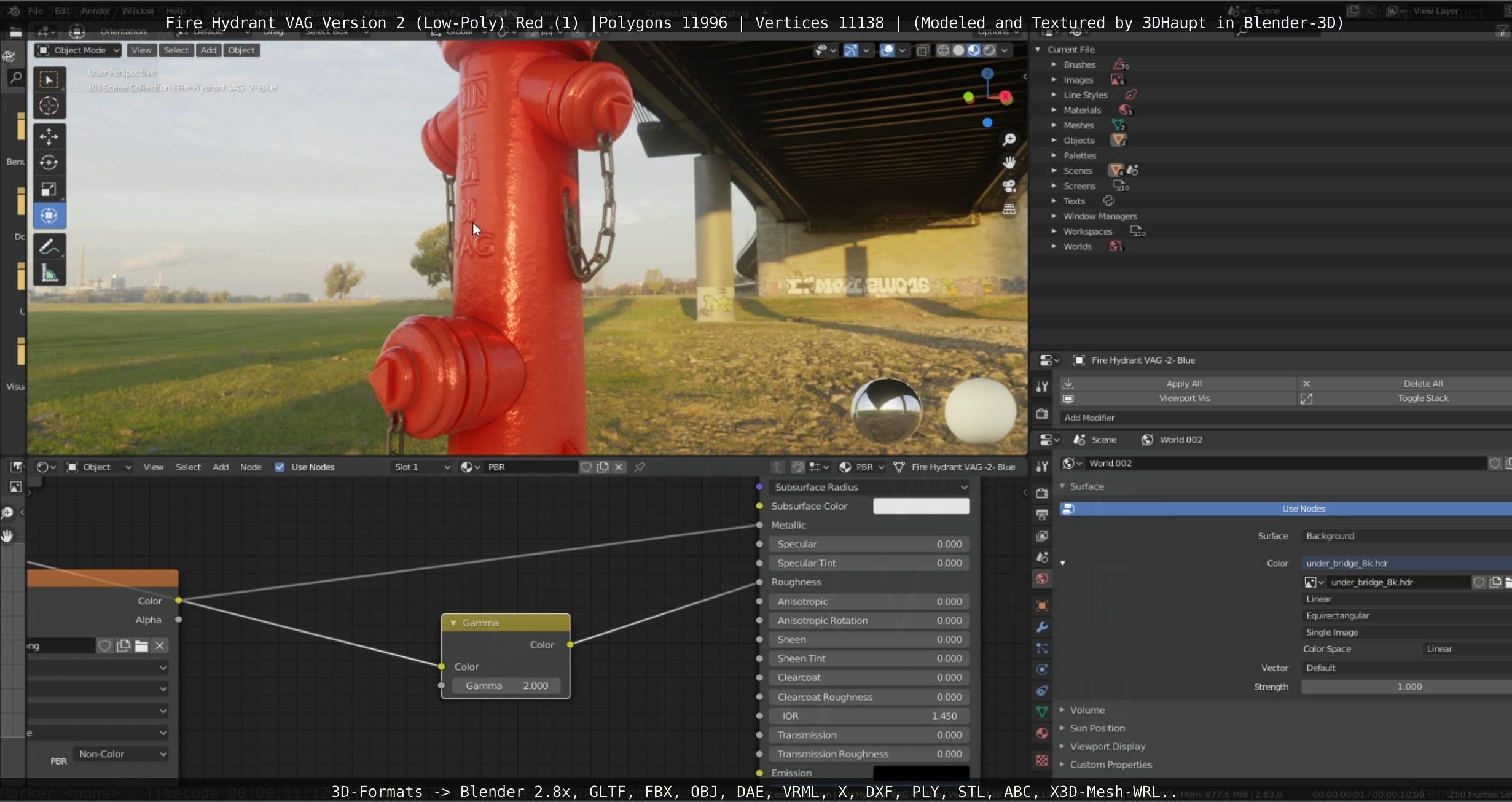Screen dimensions: 1512x802
Task: Choose the Rotate tool
Action: pos(49,163)
